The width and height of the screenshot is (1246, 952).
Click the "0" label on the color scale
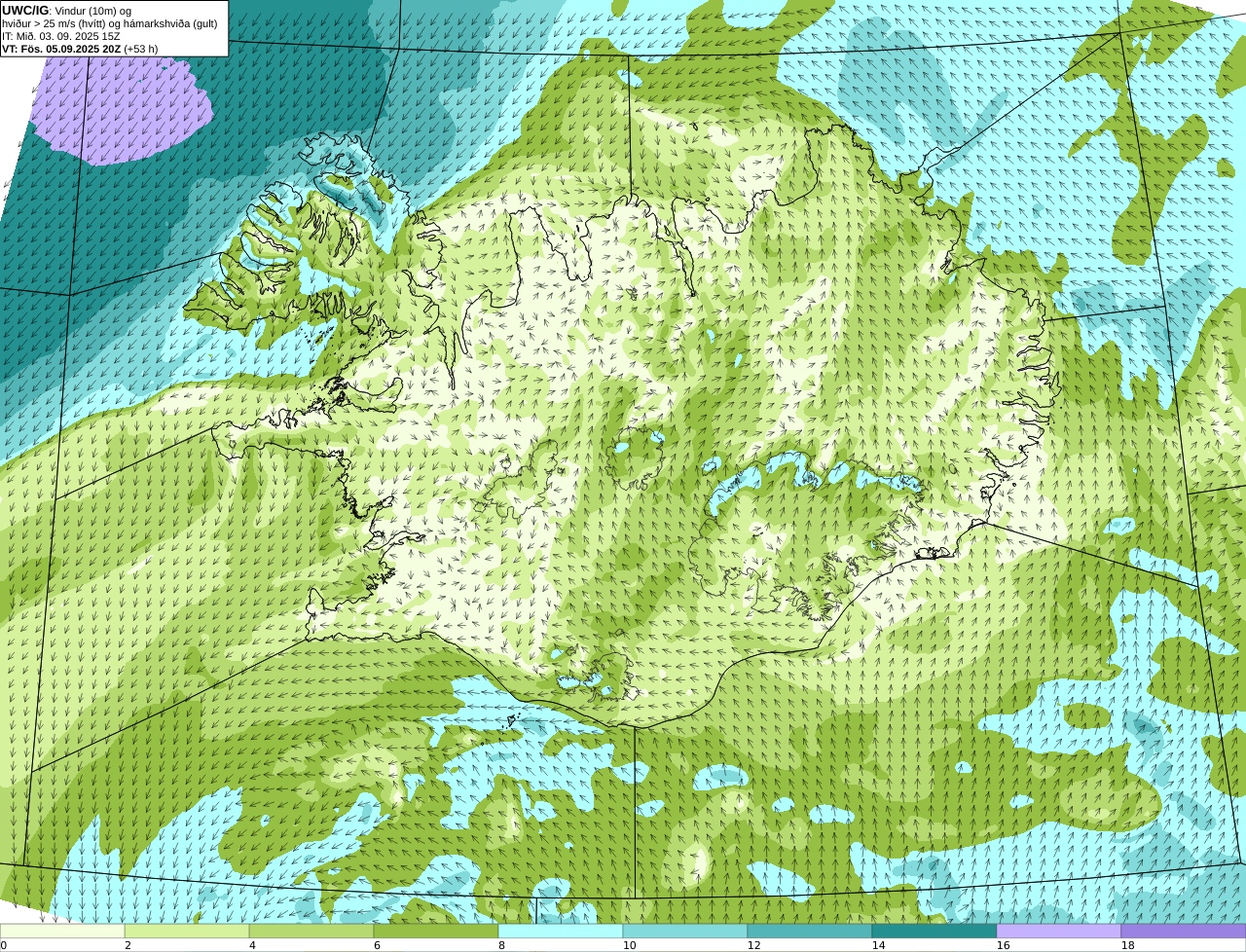coord(4,945)
